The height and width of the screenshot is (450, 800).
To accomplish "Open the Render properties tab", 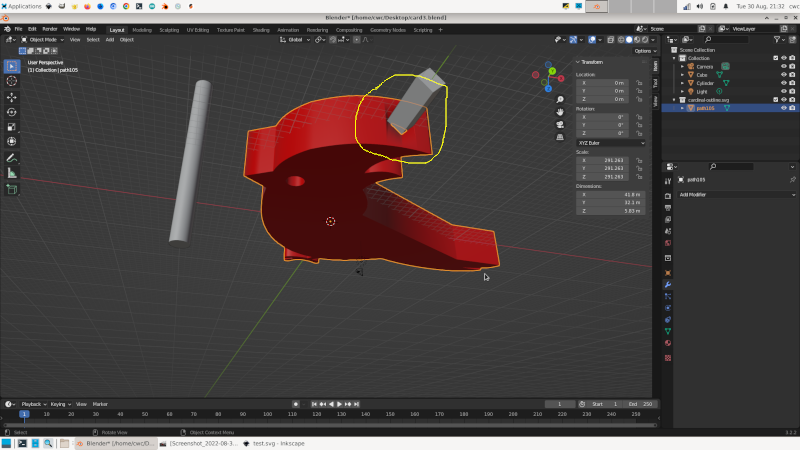I will [668, 196].
